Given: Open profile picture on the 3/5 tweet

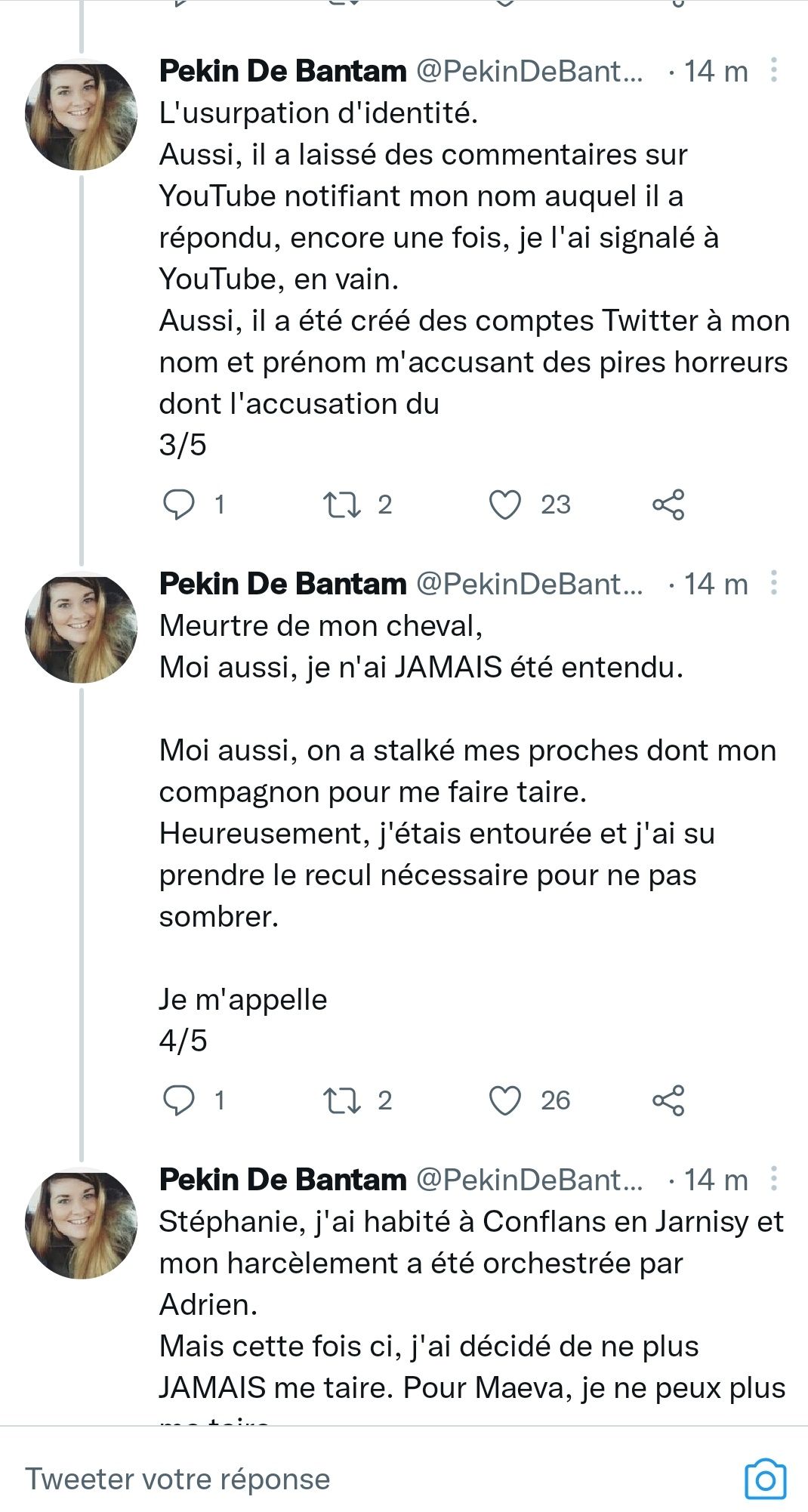Looking at the screenshot, I should tap(82, 115).
